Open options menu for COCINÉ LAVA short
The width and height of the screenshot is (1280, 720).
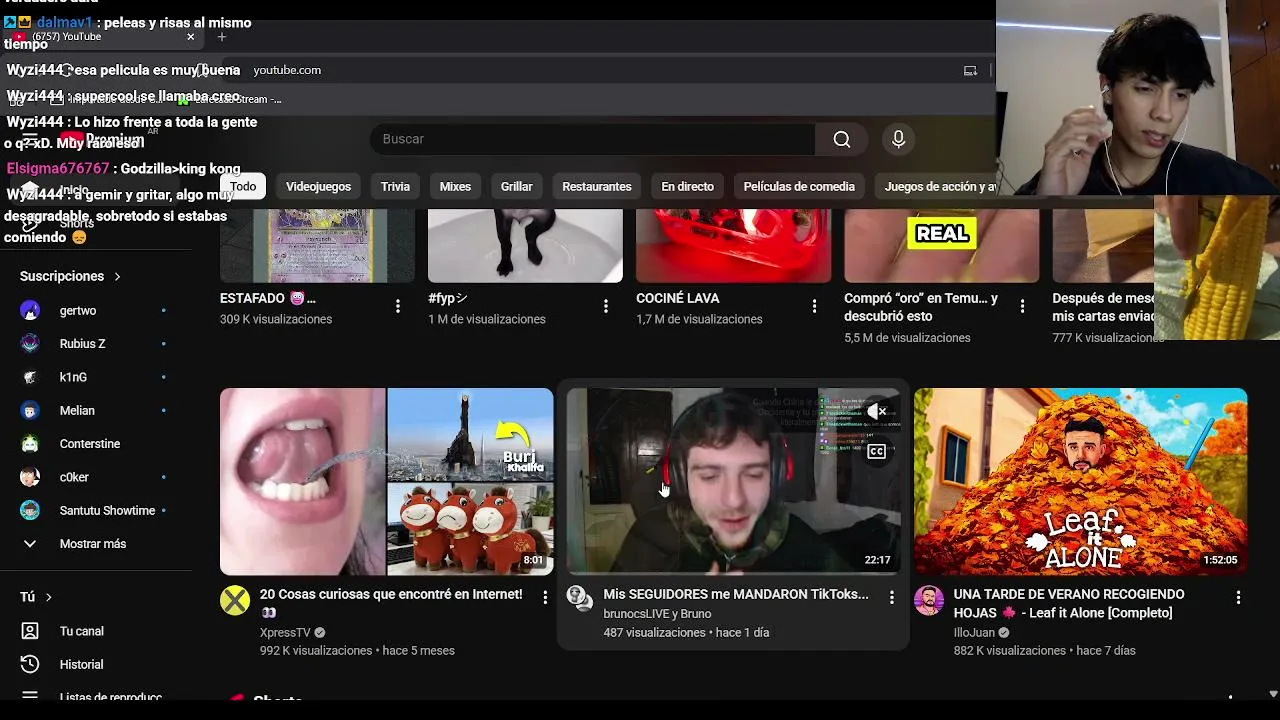click(x=814, y=306)
